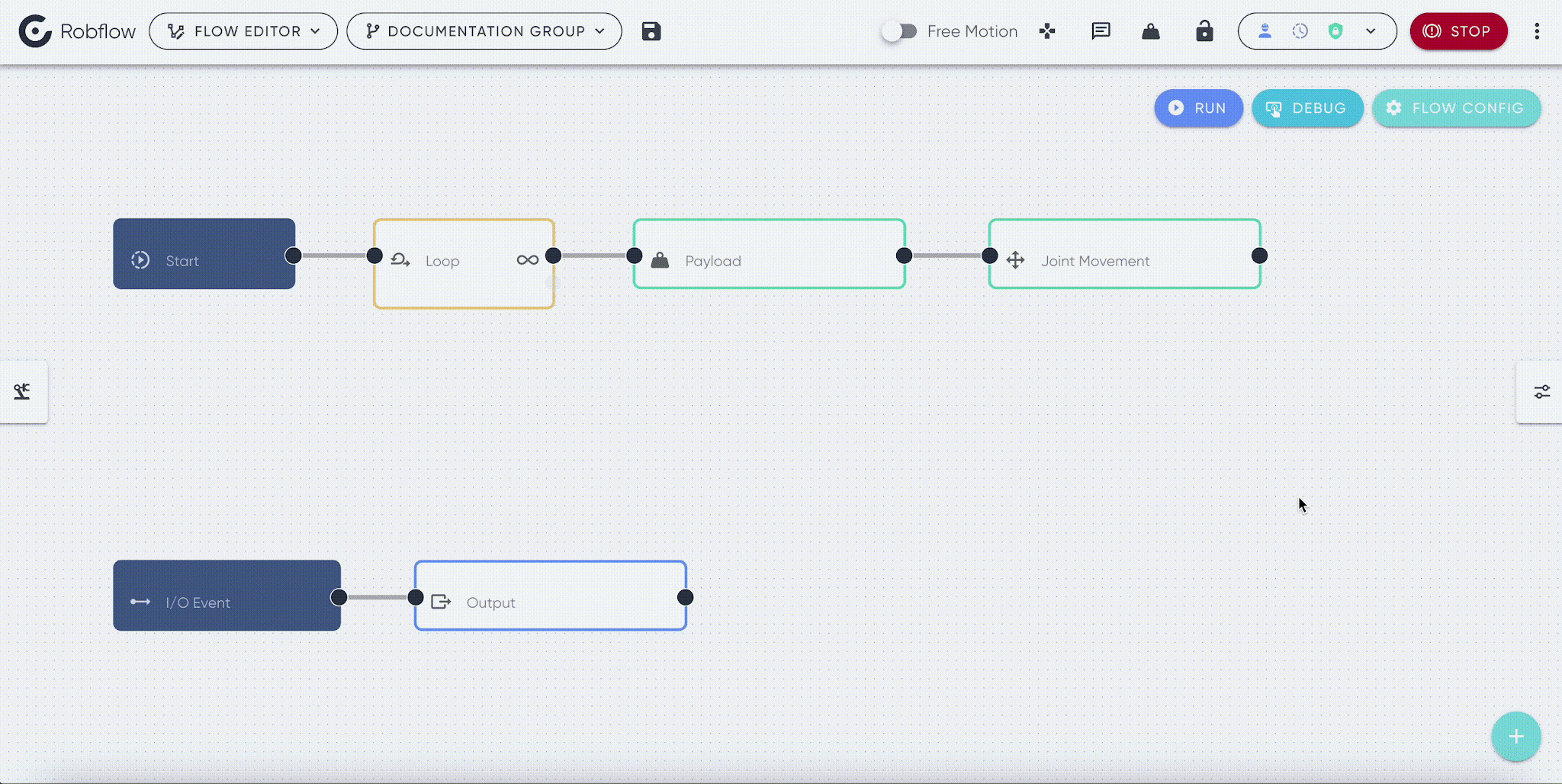Viewport: 1562px width, 784px height.
Task: Open the Documentation Group dropdown
Action: [x=484, y=31]
